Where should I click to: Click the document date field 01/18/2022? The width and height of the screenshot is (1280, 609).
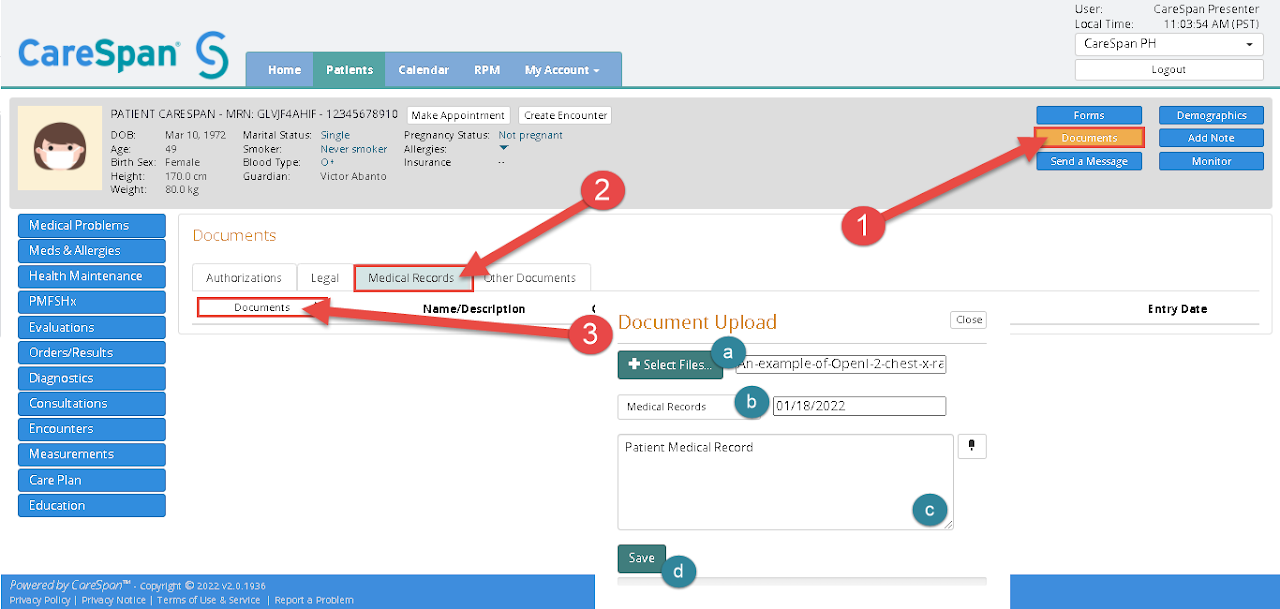pyautogui.click(x=859, y=406)
